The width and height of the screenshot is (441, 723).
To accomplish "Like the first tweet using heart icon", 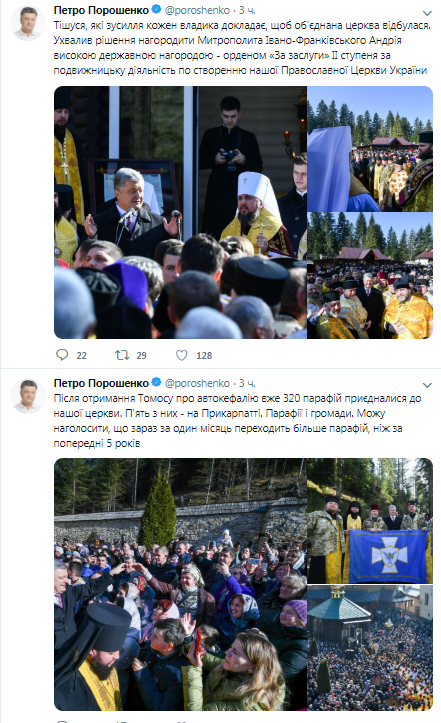I will 182,355.
